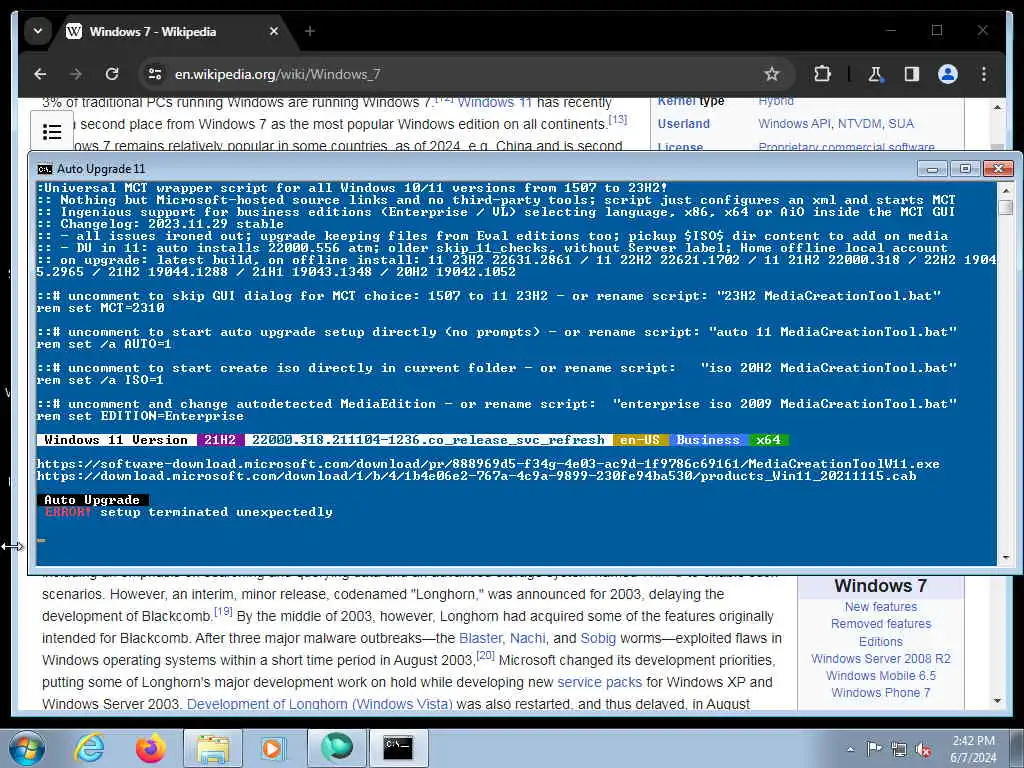Image resolution: width=1024 pixels, height=768 pixels.
Task: Toggle the Wikipedia table of contents
Action: pyautogui.click(x=52, y=132)
